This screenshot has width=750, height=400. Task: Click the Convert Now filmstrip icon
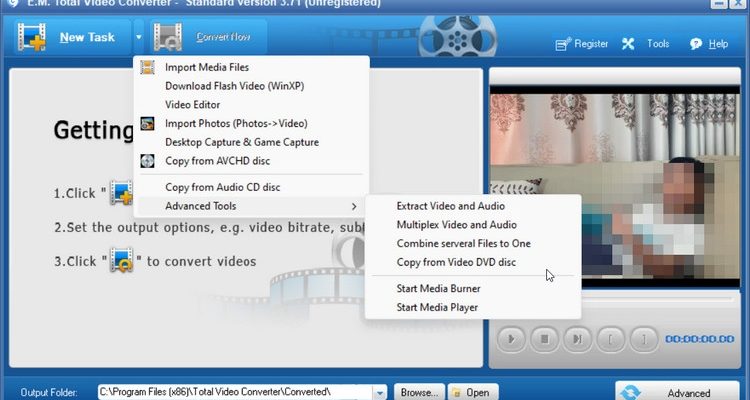click(x=167, y=37)
